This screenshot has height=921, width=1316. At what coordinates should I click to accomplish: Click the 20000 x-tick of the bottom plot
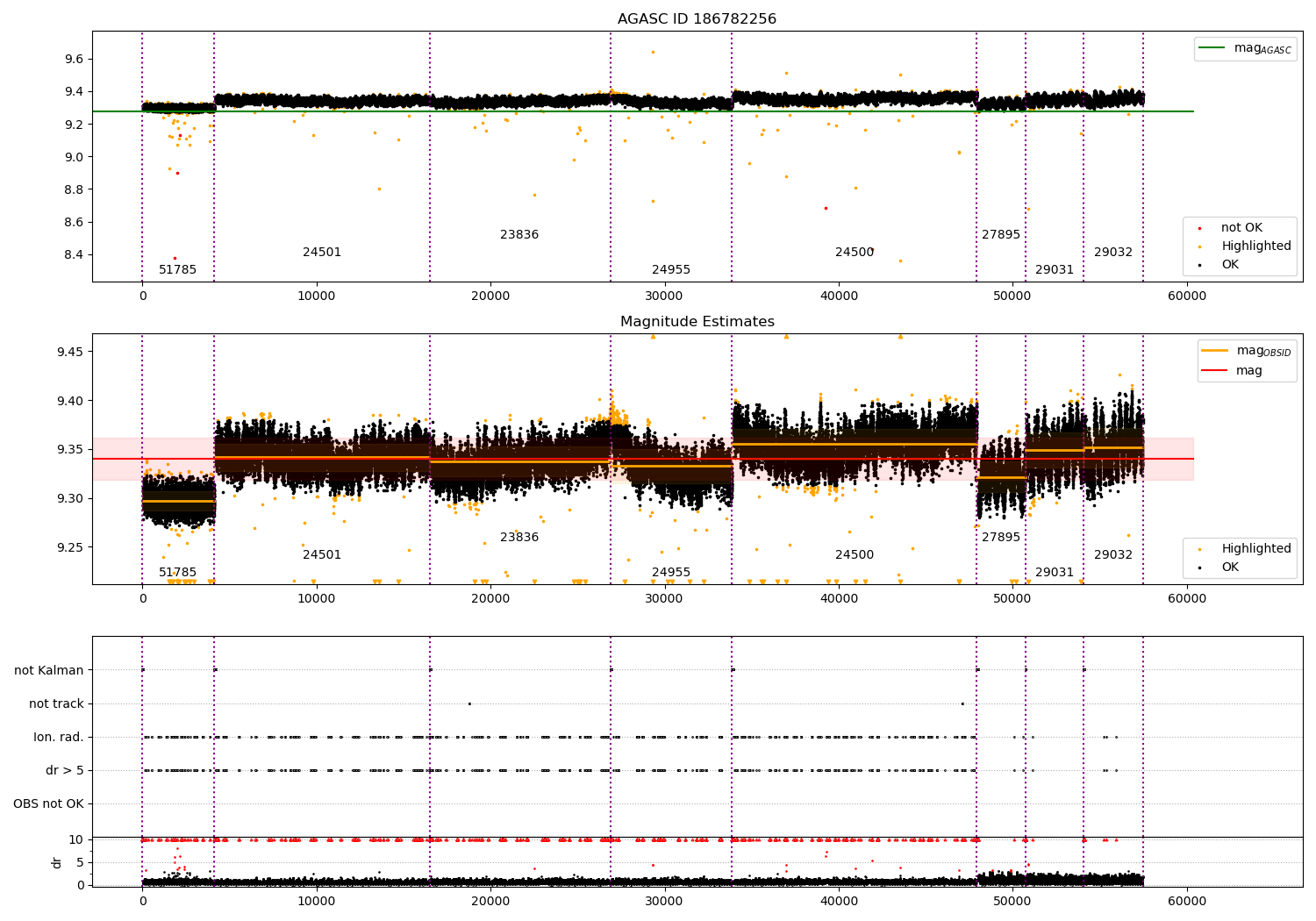tap(490, 902)
